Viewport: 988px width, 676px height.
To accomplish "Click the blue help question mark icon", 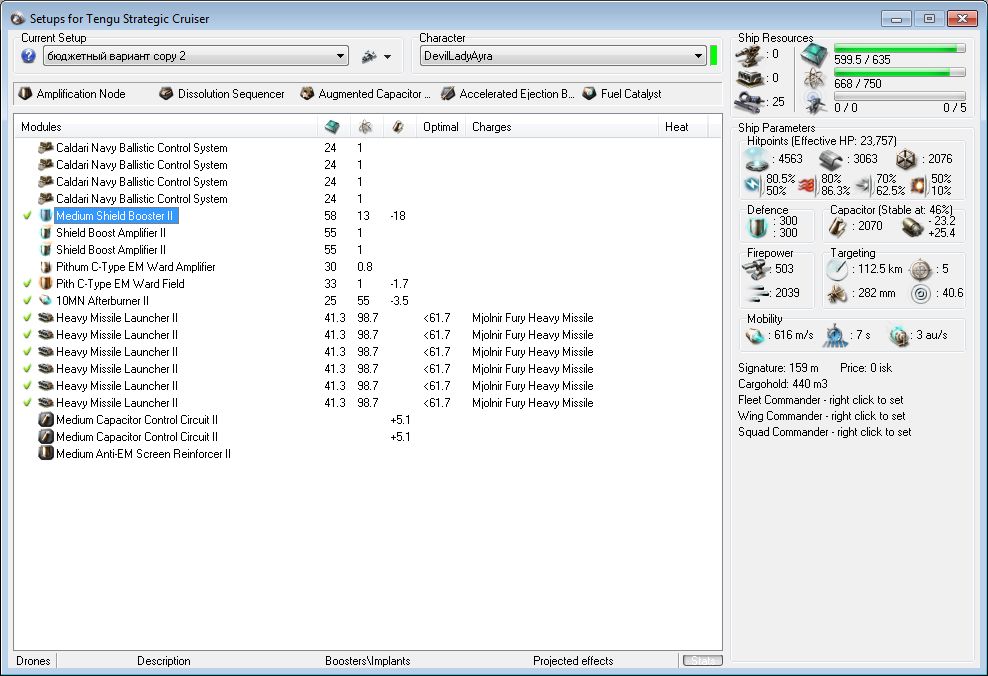I will tap(28, 56).
